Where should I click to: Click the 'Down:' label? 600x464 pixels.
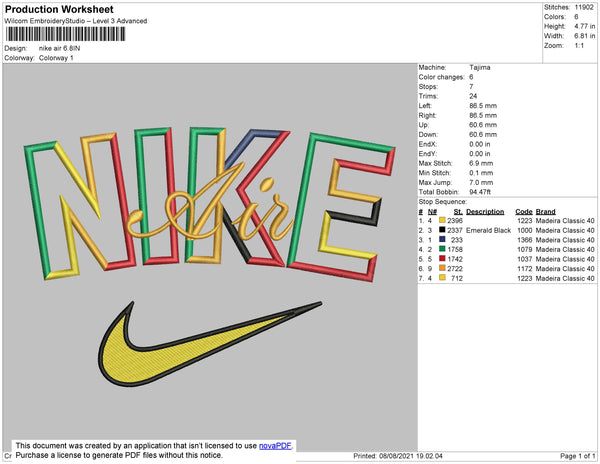428,134
